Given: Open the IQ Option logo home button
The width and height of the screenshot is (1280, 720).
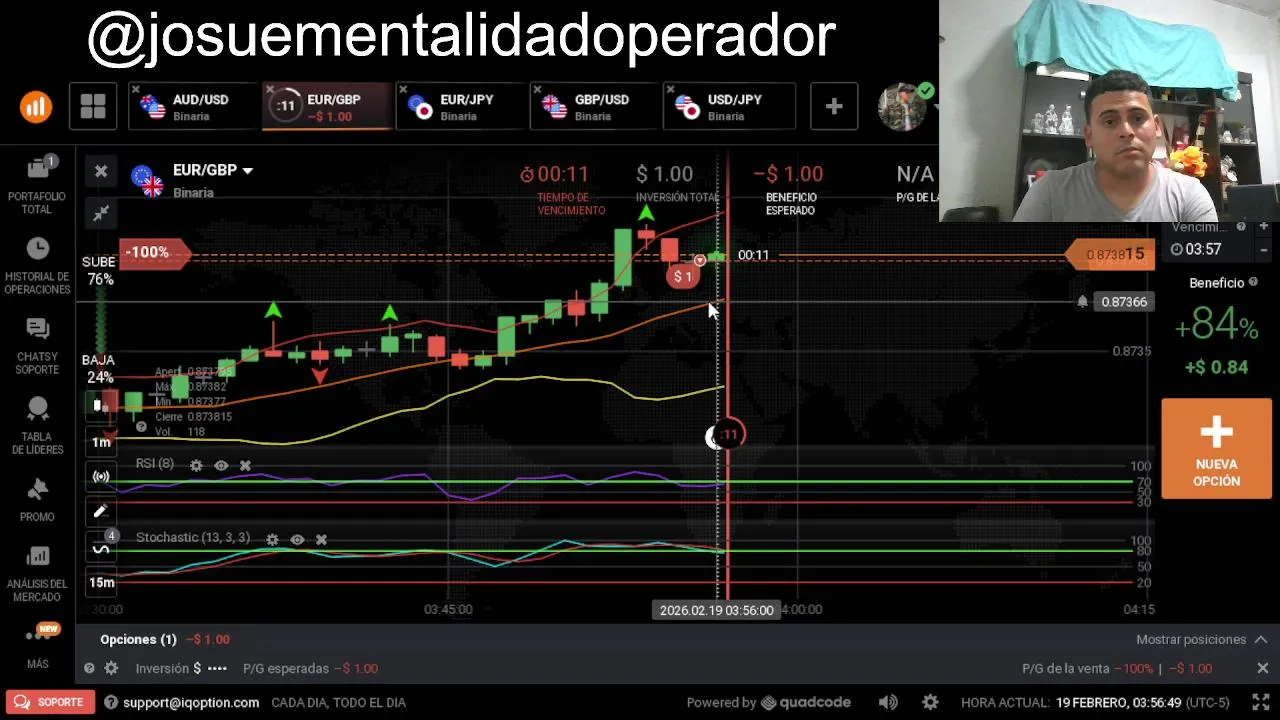Looking at the screenshot, I should (36, 107).
